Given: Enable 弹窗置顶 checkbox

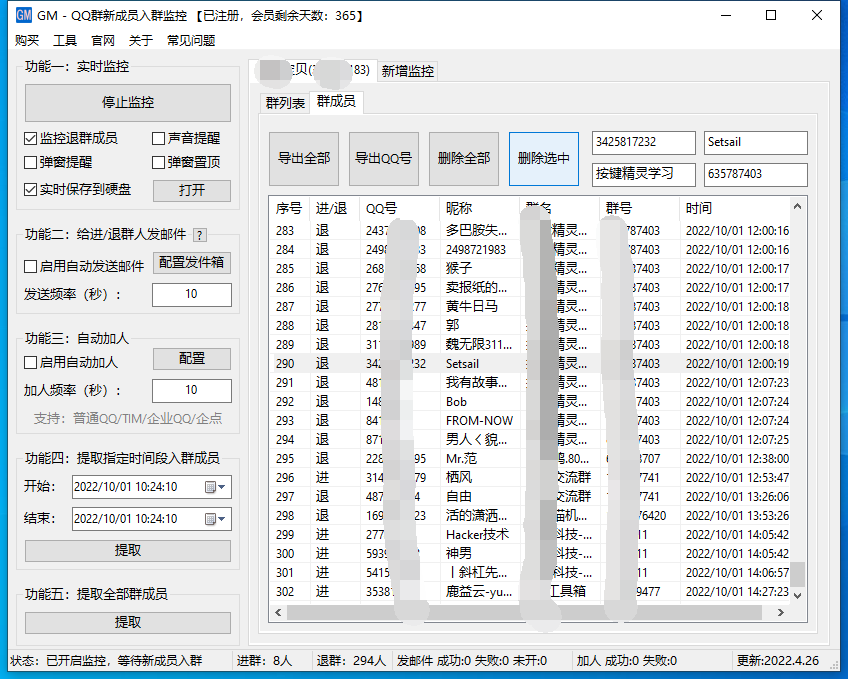Looking at the screenshot, I should (158, 162).
